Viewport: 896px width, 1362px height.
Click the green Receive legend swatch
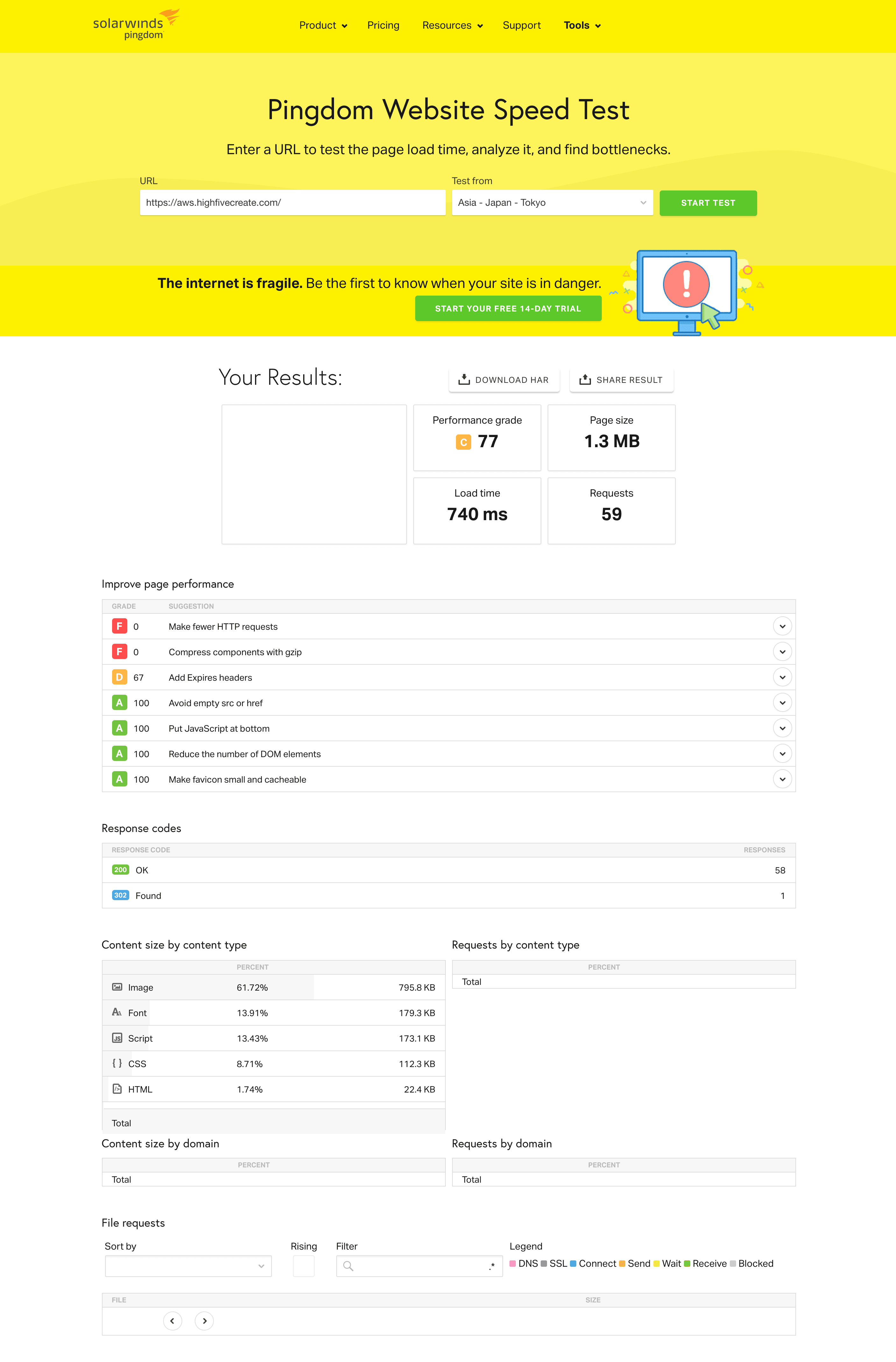point(687,1263)
